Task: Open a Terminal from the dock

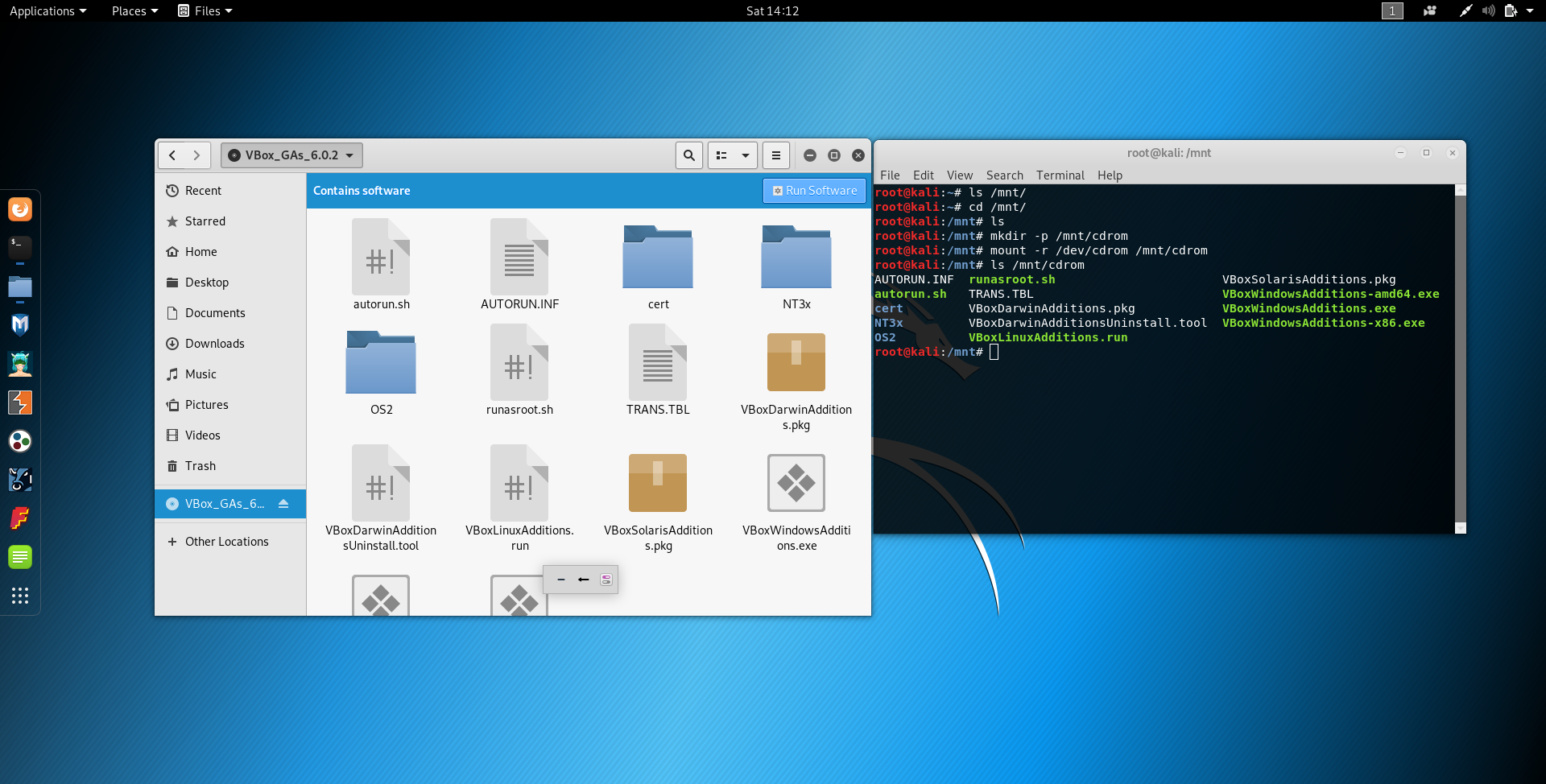Action: point(20,248)
